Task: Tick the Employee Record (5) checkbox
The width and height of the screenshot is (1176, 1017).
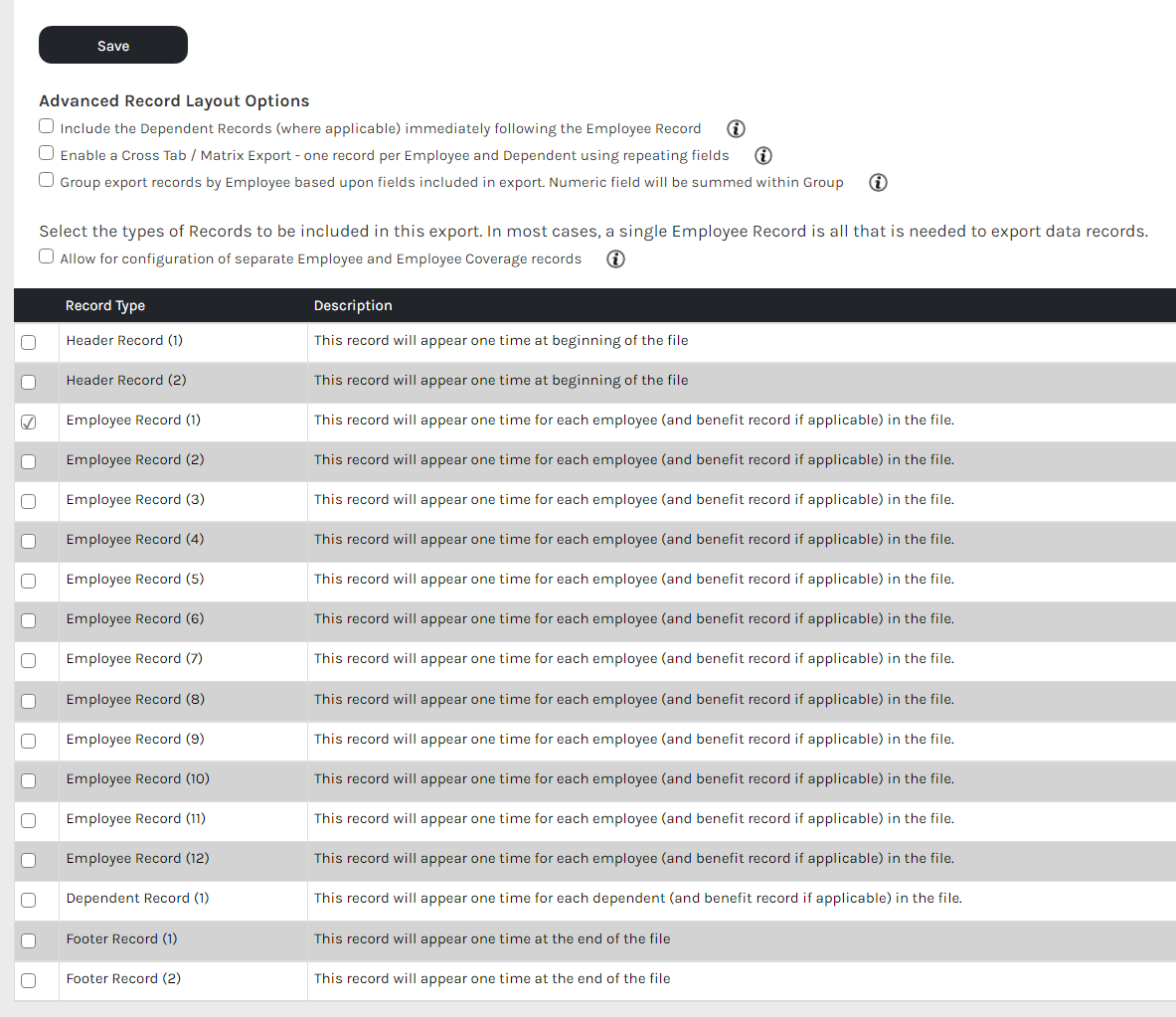Action: 29,581
